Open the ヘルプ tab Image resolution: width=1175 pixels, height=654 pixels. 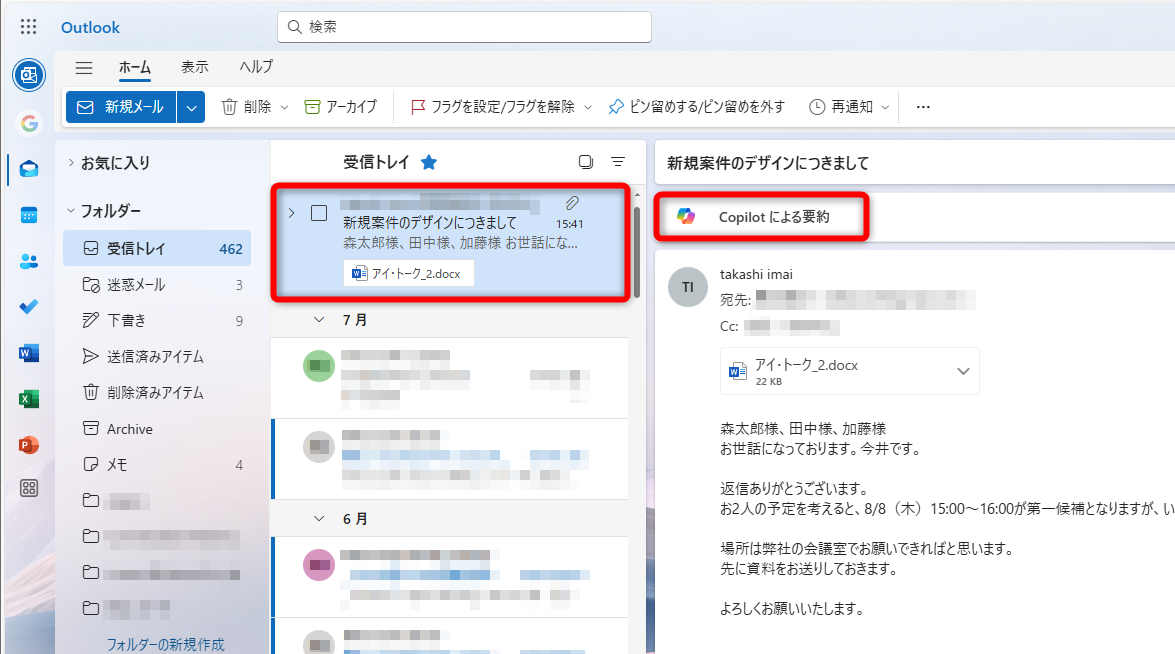tap(255, 67)
